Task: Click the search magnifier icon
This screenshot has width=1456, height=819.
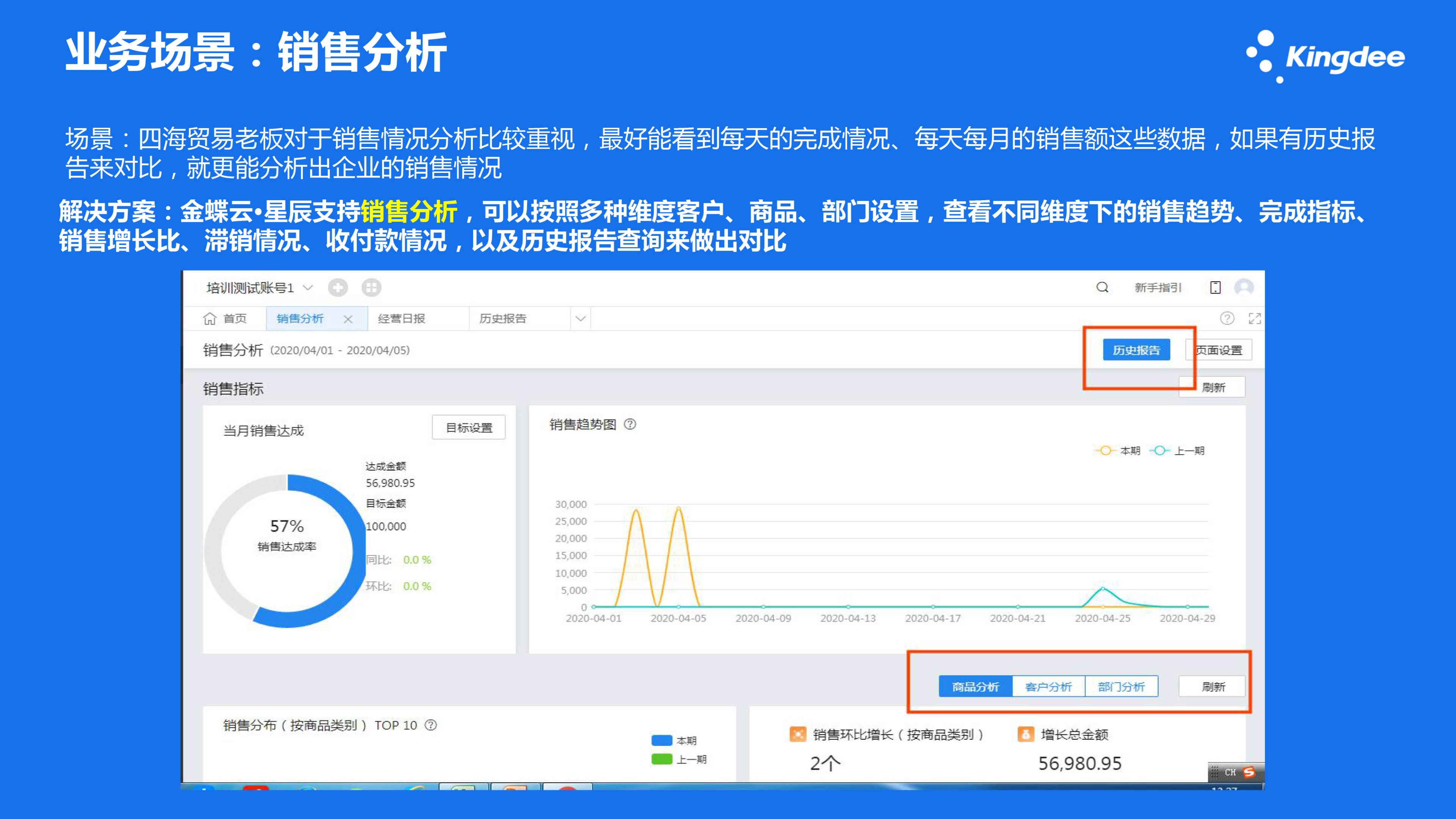Action: coord(1102,287)
